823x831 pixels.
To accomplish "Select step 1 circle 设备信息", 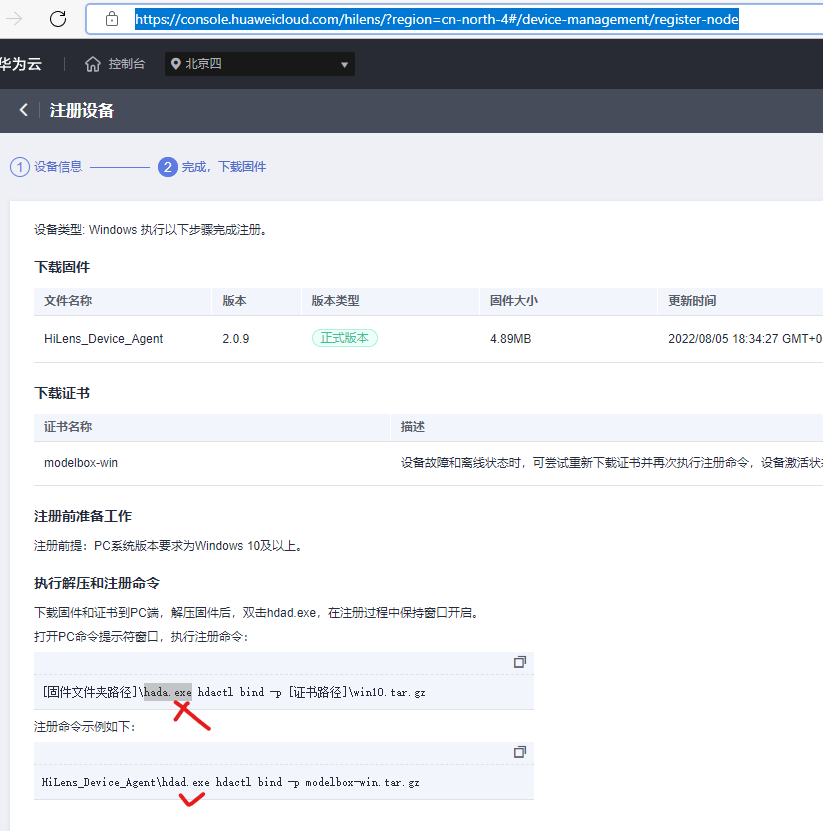I will click(20, 167).
